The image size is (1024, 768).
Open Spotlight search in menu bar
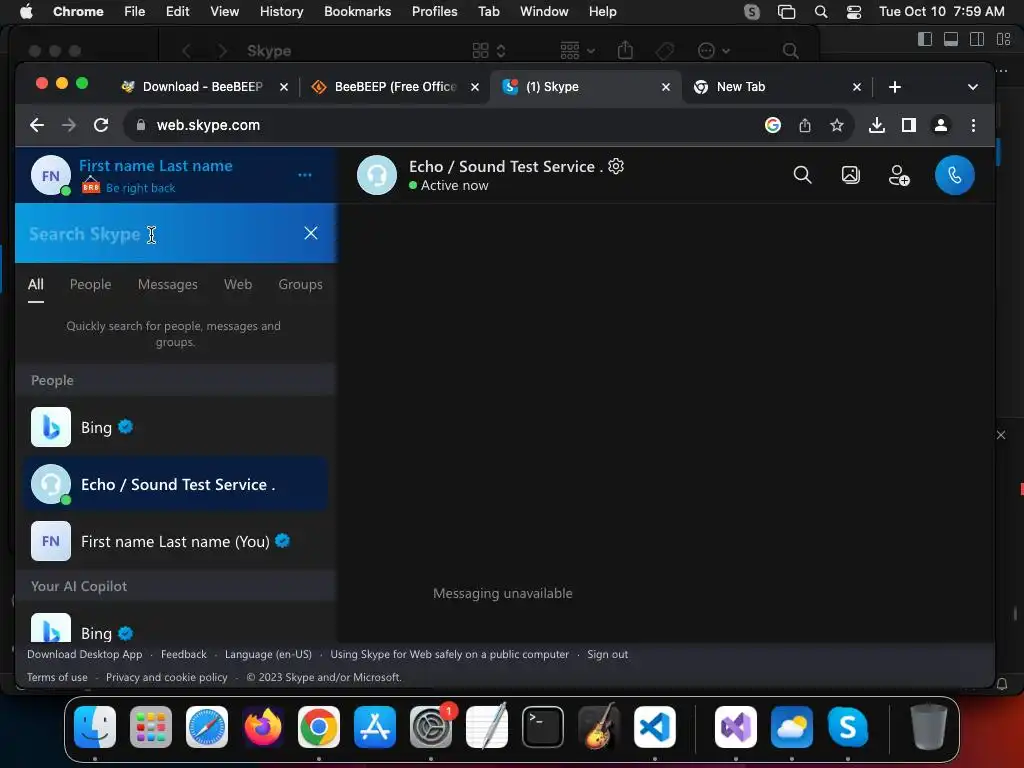coord(821,12)
